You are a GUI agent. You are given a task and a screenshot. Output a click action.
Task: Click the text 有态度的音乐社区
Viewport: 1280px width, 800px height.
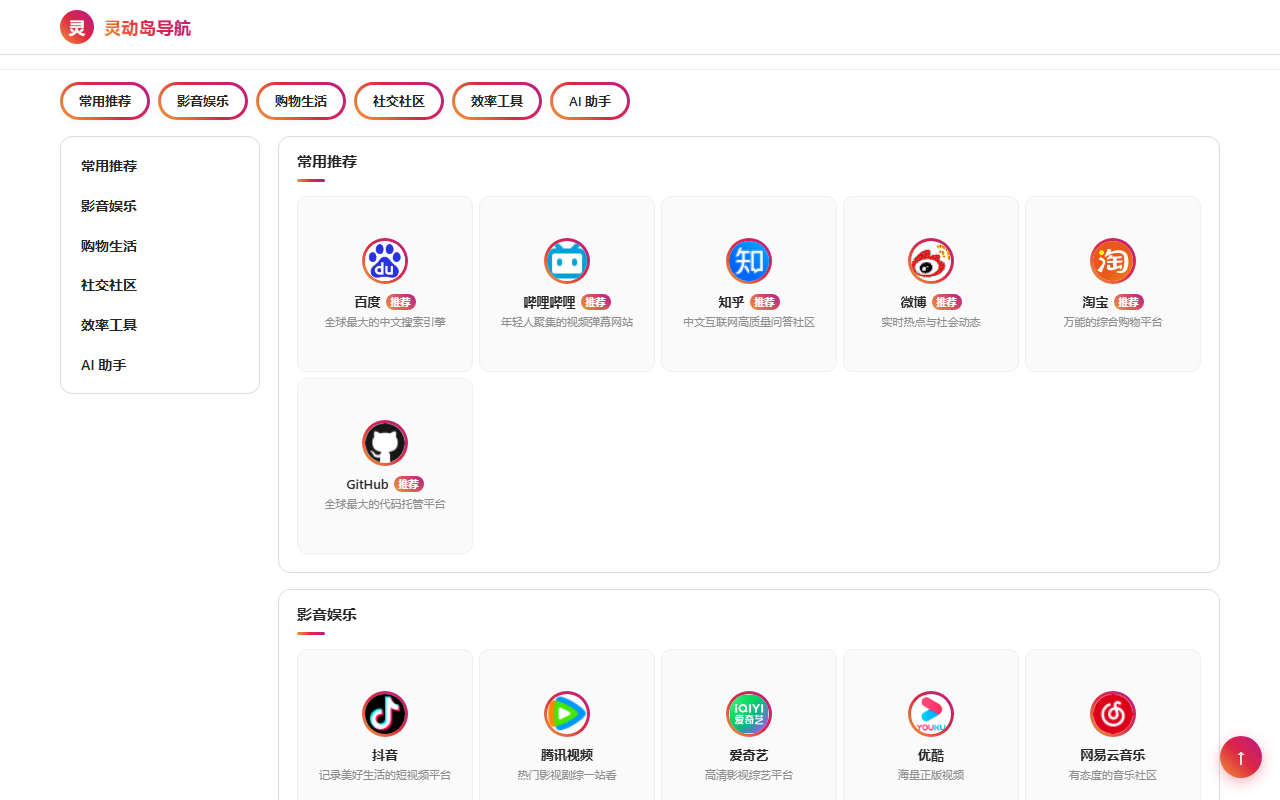[x=1113, y=775]
